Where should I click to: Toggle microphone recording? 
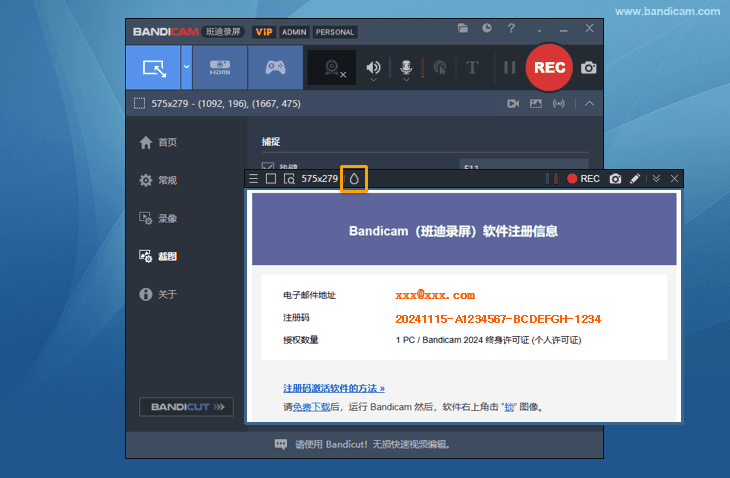(x=406, y=67)
